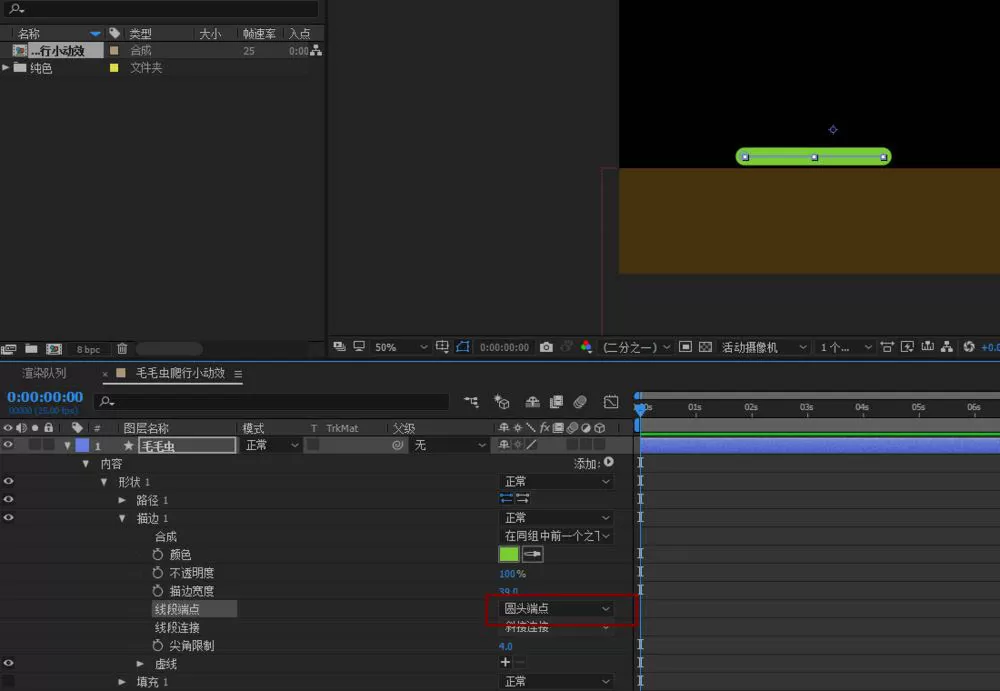
Task: Toggle the transparency grid
Action: click(705, 346)
